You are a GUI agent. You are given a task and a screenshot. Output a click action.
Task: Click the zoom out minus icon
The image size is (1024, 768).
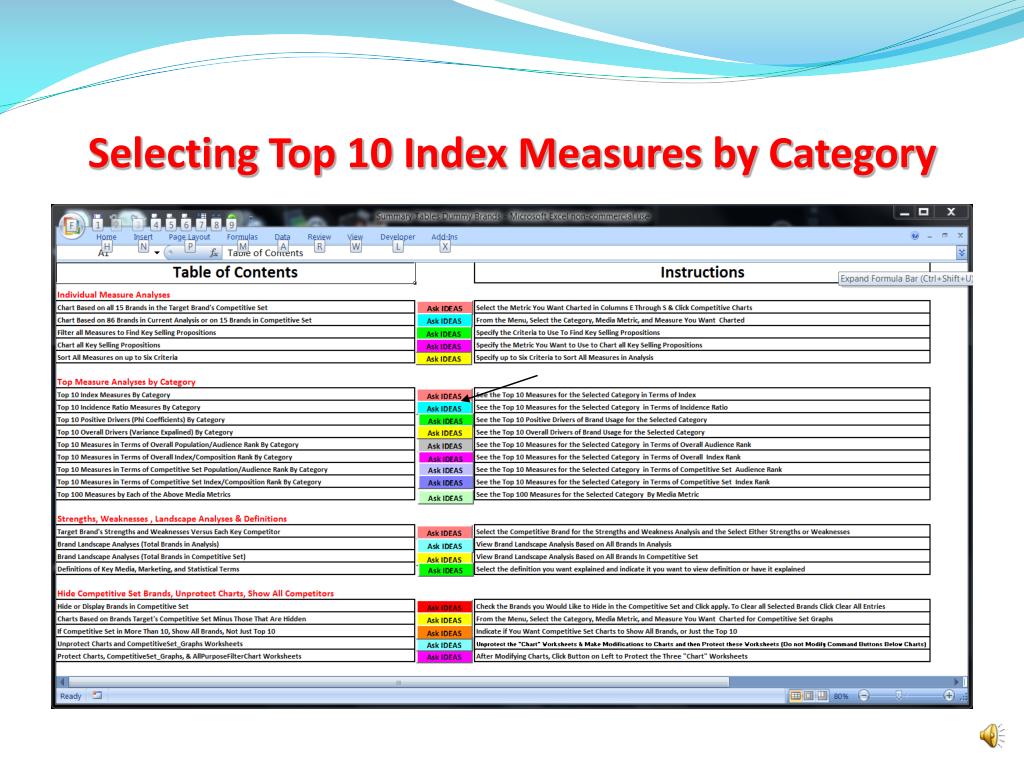tap(863, 696)
